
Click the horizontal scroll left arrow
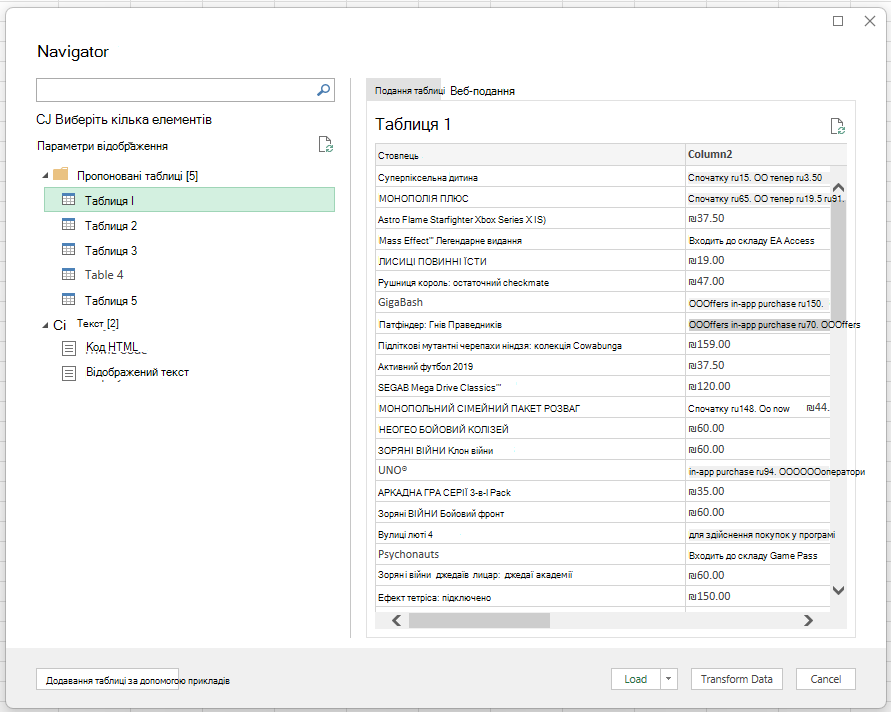[397, 621]
